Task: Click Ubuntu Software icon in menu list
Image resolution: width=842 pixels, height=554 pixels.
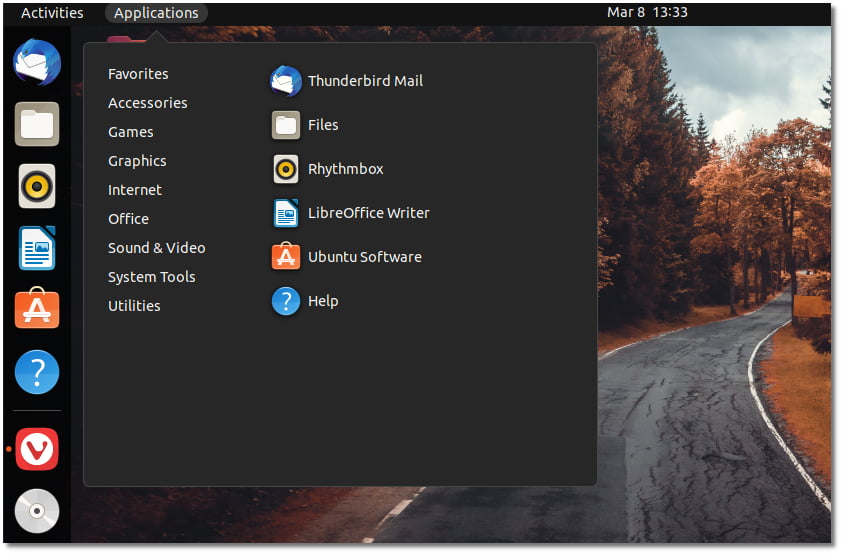Action: coord(286,257)
